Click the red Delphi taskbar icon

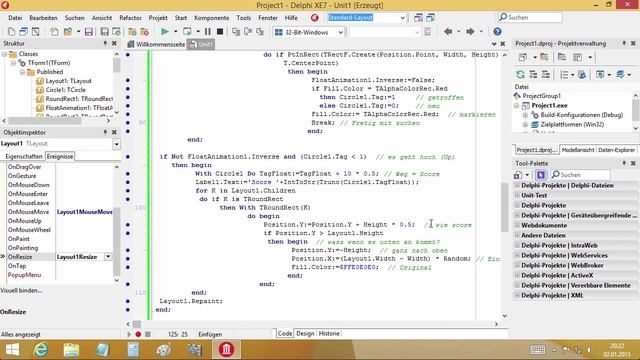point(226,349)
